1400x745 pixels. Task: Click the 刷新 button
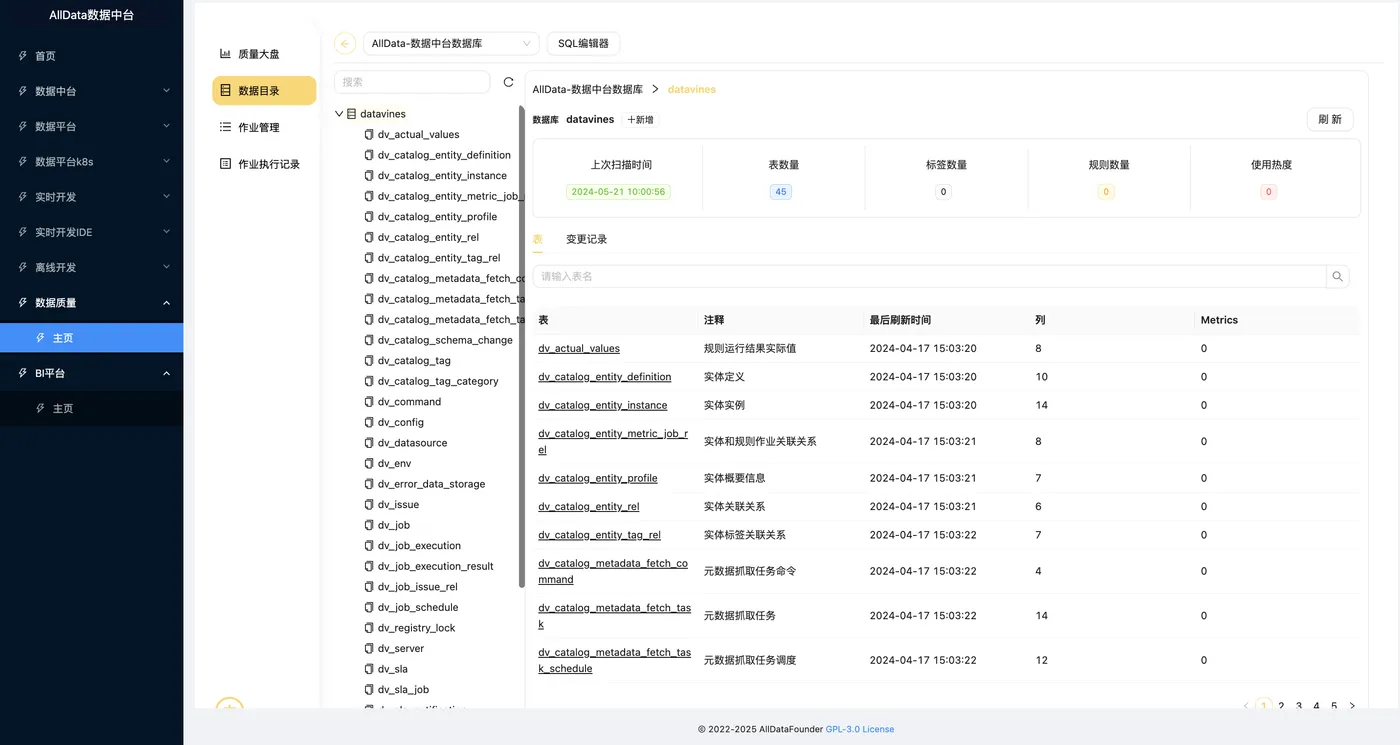tap(1330, 119)
